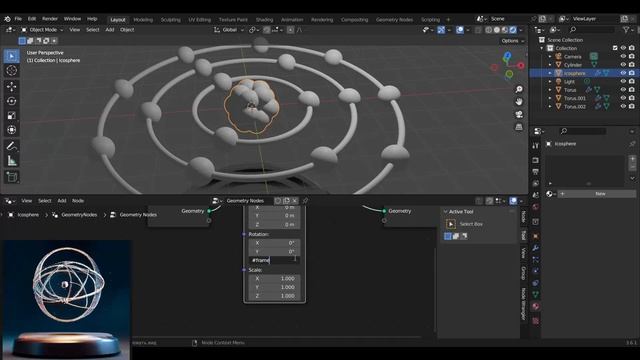Viewport: 640px width, 360px height.
Task: Click GeometryNodes breadcrumb in node editor
Action: (x=79, y=215)
